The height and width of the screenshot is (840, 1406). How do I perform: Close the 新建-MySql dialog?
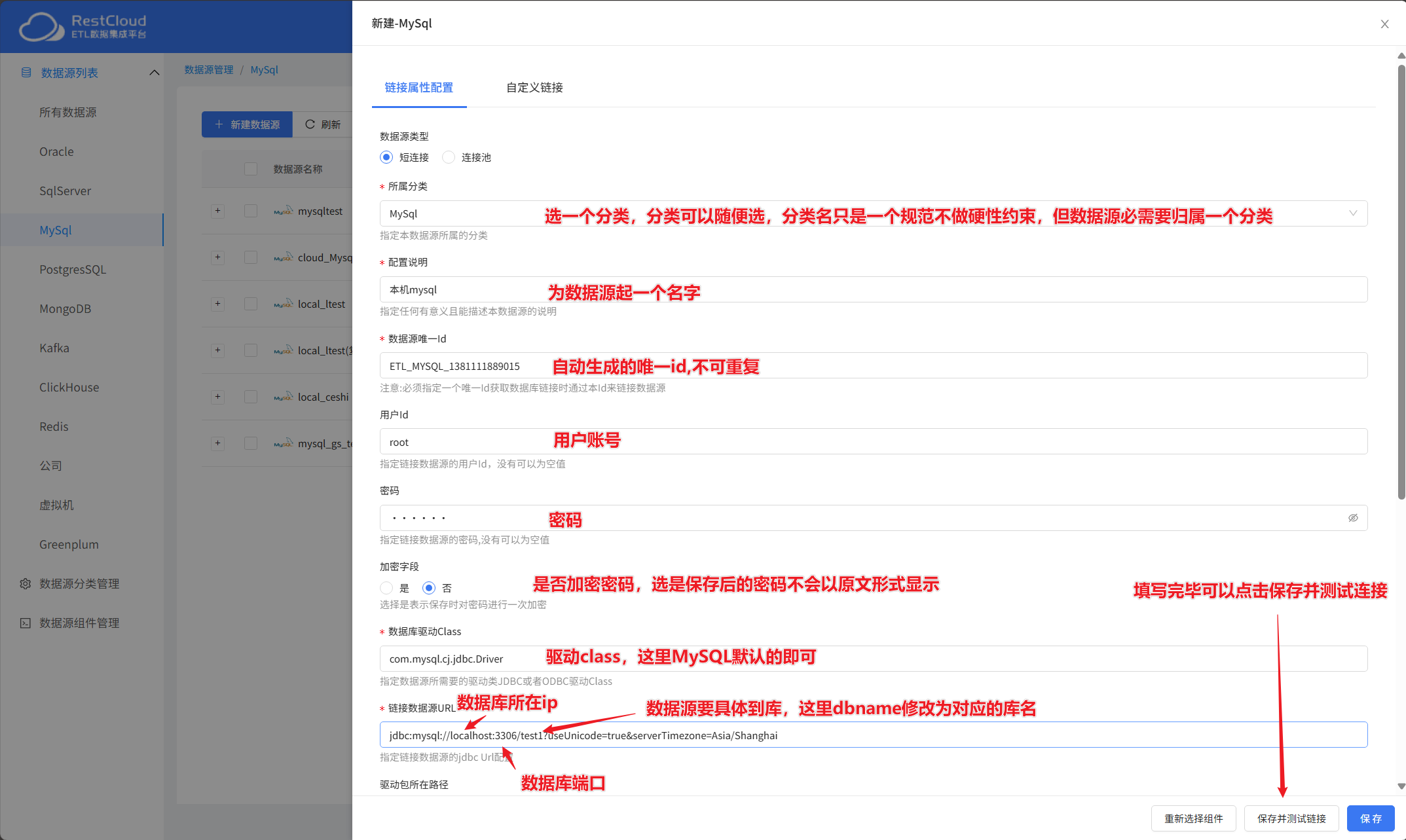(1384, 24)
